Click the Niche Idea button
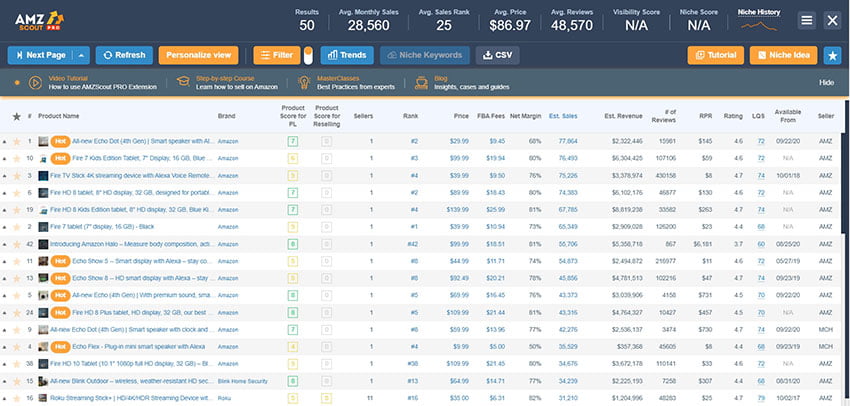Viewport: 850px width, 406px height. click(x=783, y=55)
